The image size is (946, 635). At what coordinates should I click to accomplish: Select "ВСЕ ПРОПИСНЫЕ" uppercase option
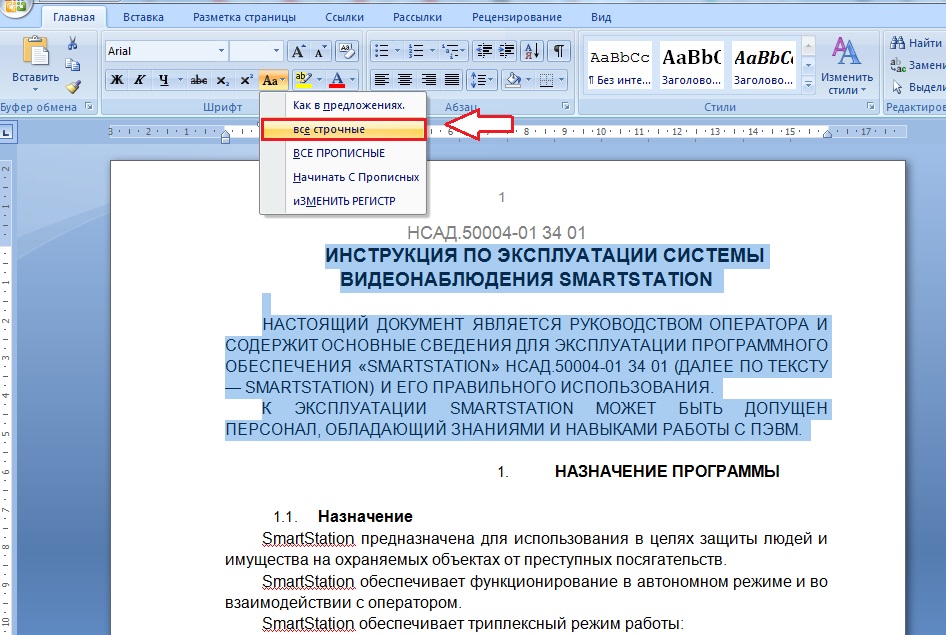click(343, 153)
